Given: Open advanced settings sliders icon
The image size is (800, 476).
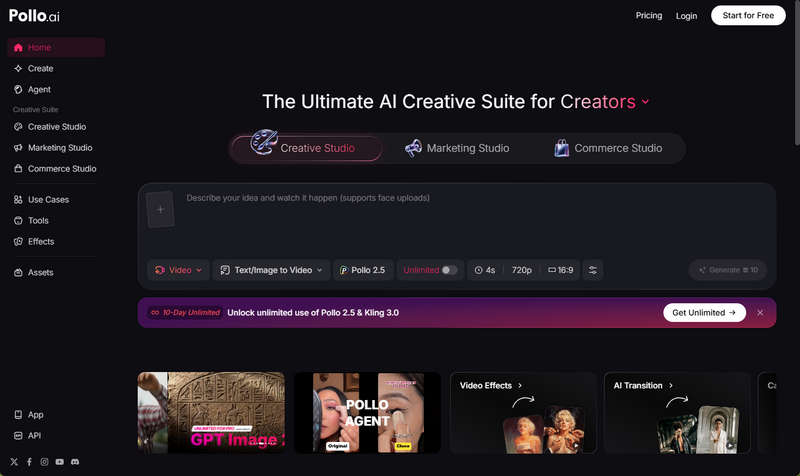Looking at the screenshot, I should 593,270.
